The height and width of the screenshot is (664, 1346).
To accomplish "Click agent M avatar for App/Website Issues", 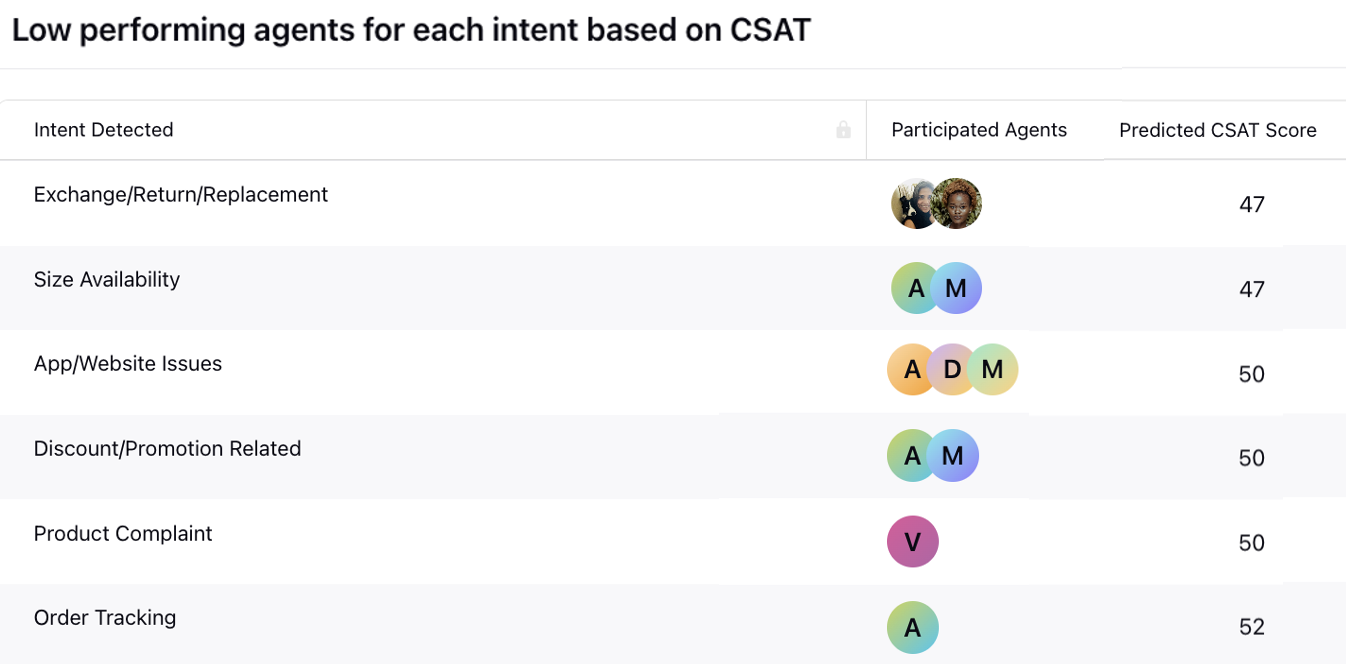I will 994,370.
